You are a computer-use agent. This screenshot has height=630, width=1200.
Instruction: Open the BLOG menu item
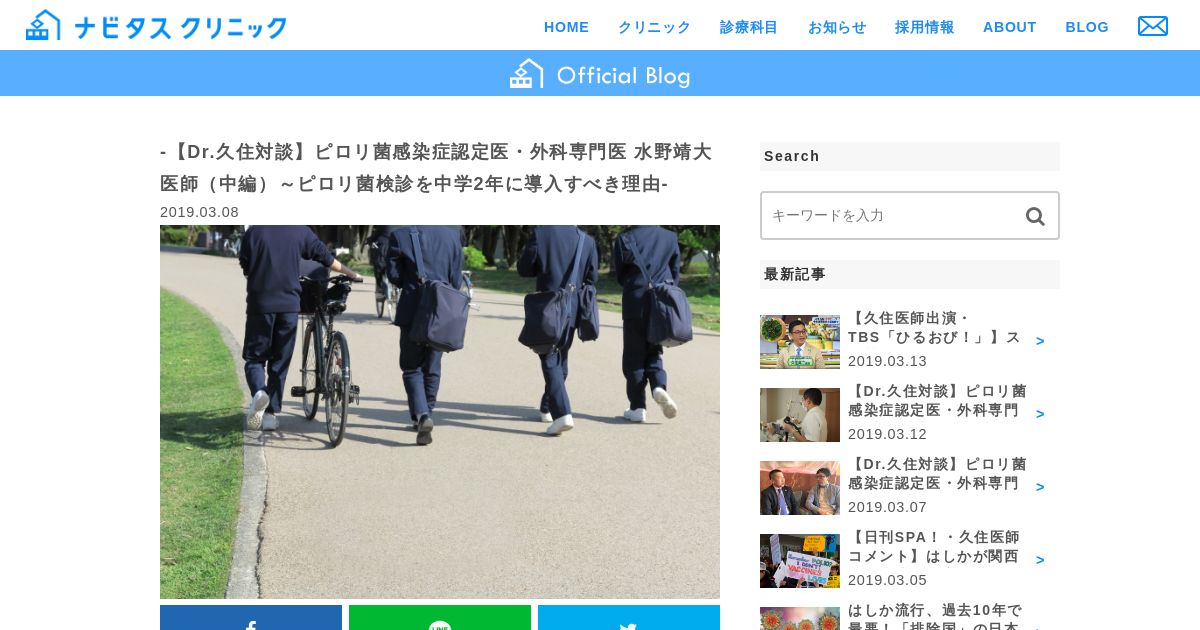pos(1087,27)
